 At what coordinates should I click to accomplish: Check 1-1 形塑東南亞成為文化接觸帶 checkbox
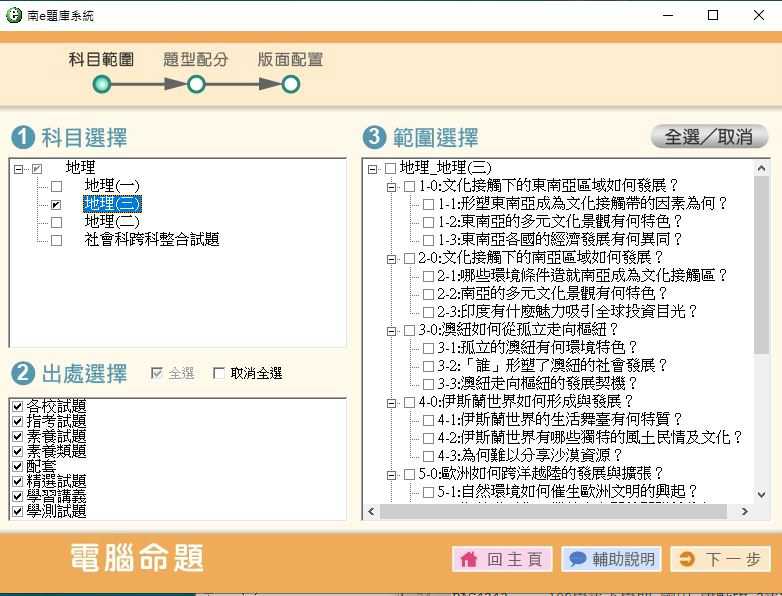click(428, 204)
